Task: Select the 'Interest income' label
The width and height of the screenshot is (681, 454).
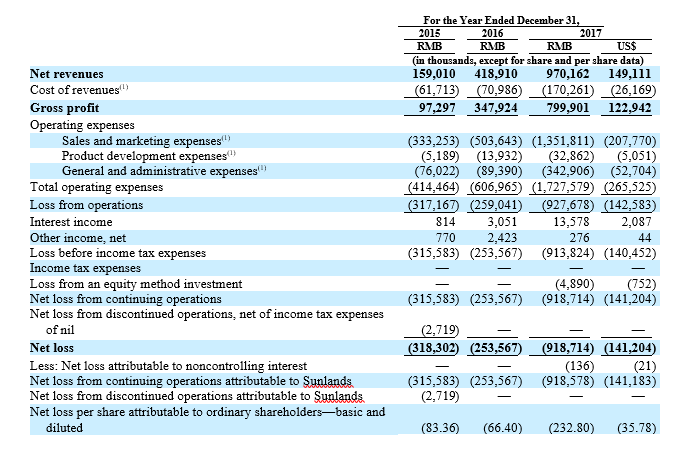Action: point(71,222)
